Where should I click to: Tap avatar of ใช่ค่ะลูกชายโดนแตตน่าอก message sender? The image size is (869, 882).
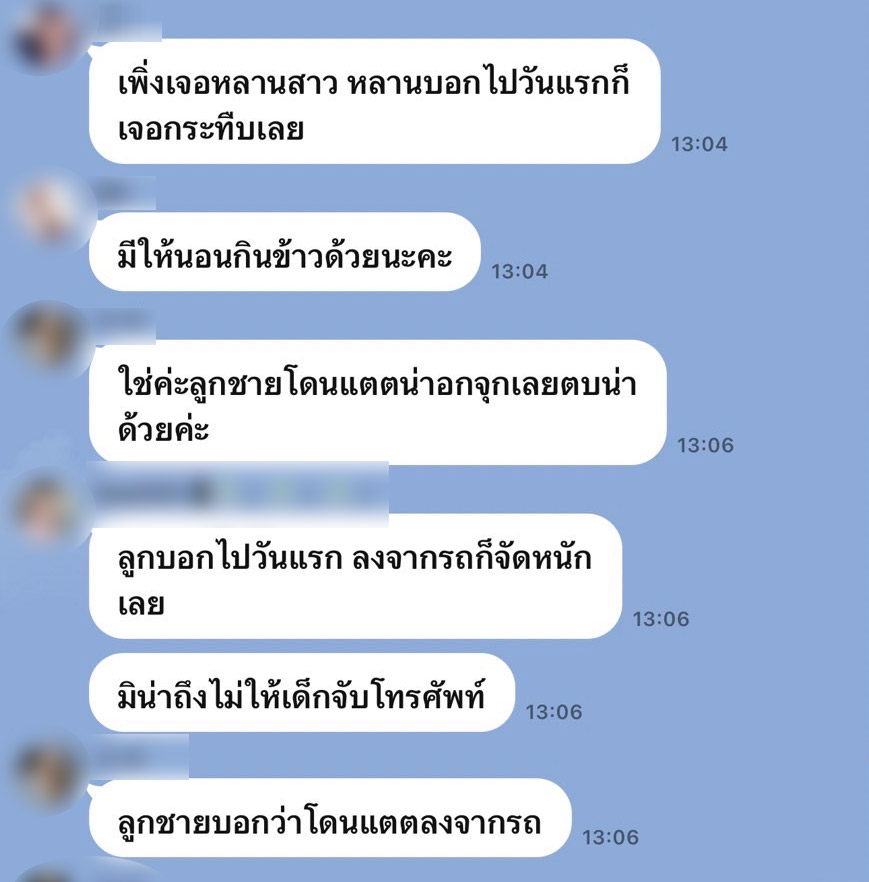(48, 336)
